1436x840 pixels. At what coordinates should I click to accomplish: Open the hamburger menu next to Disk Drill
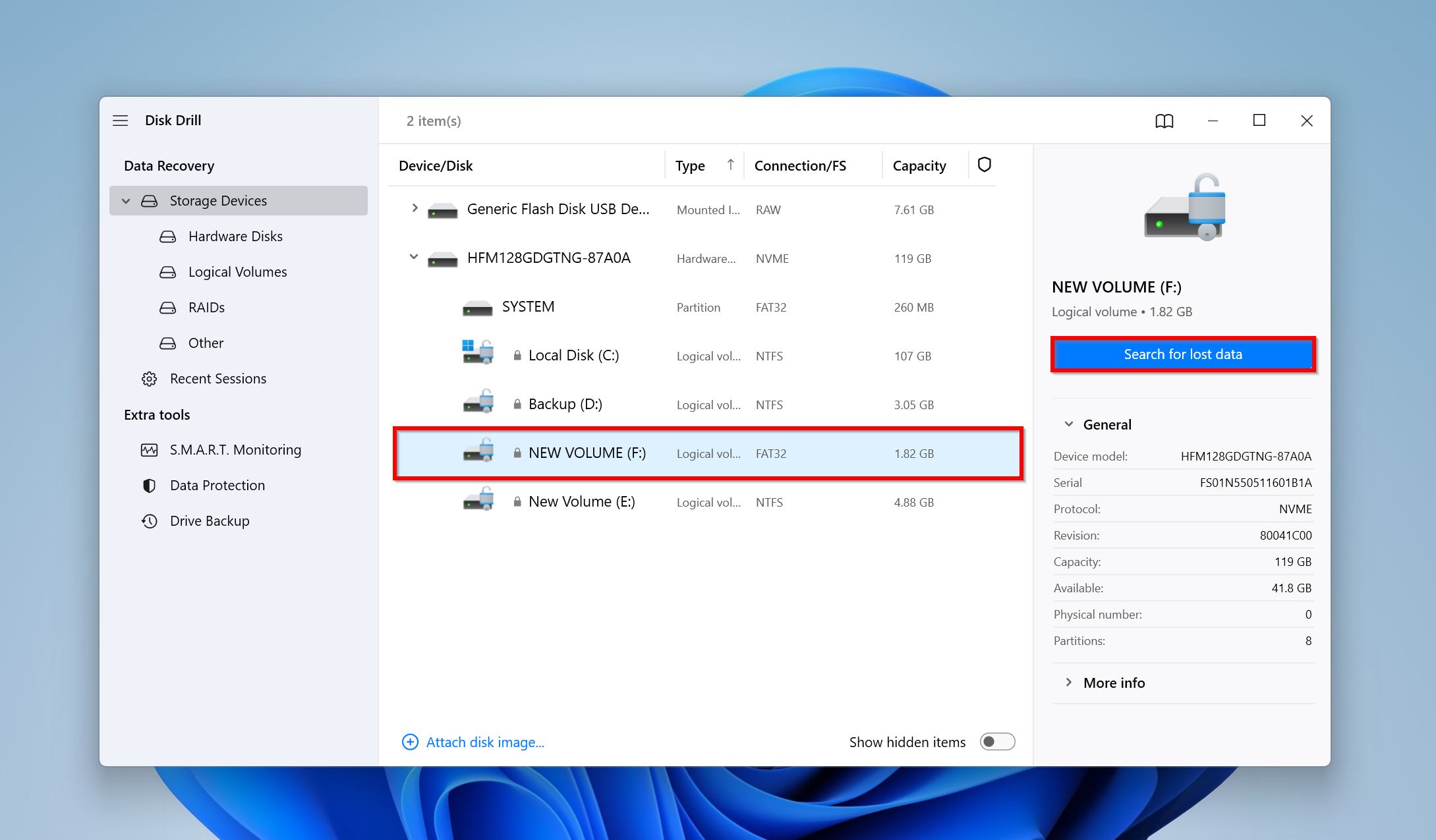tap(120, 121)
